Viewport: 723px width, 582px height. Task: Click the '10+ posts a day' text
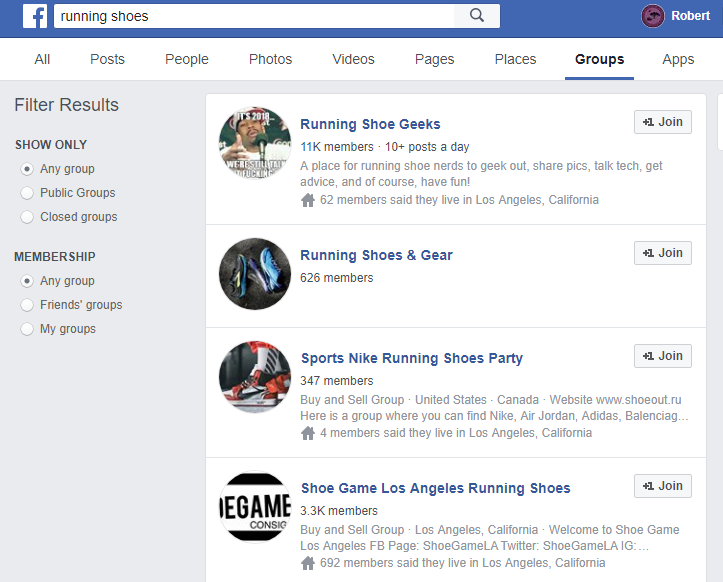tap(427, 147)
